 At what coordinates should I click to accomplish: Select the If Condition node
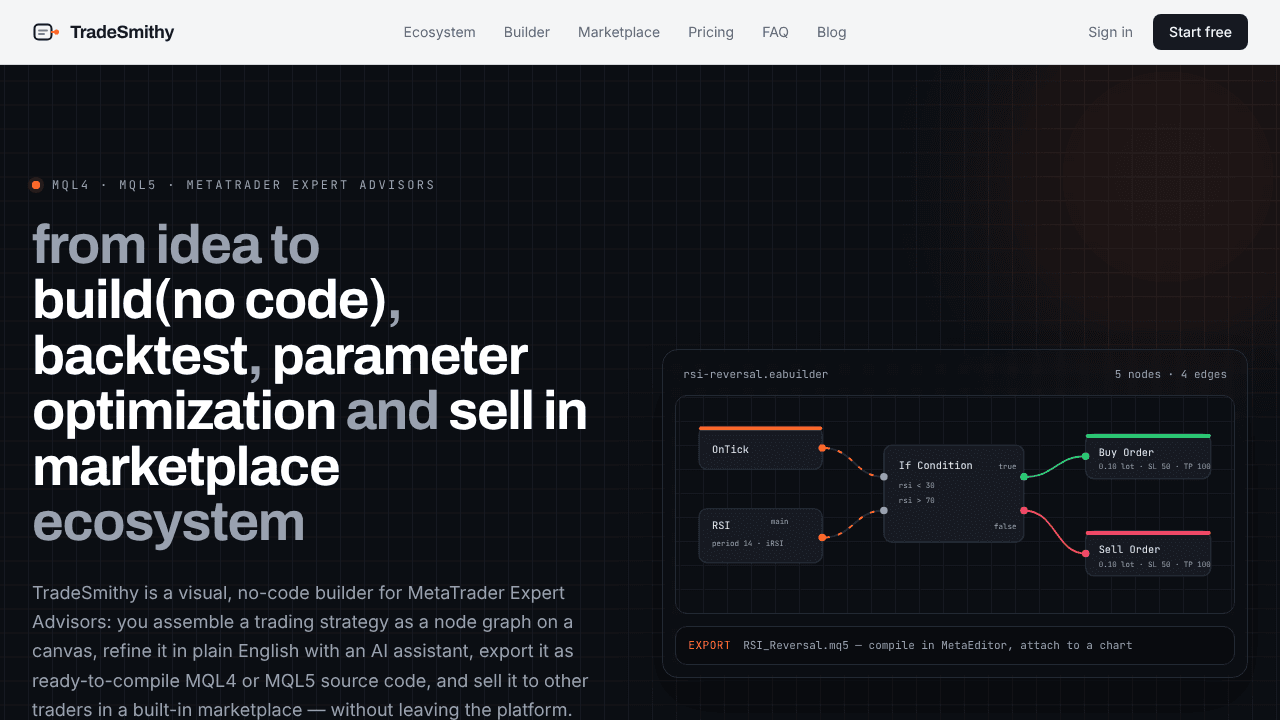coord(954,494)
